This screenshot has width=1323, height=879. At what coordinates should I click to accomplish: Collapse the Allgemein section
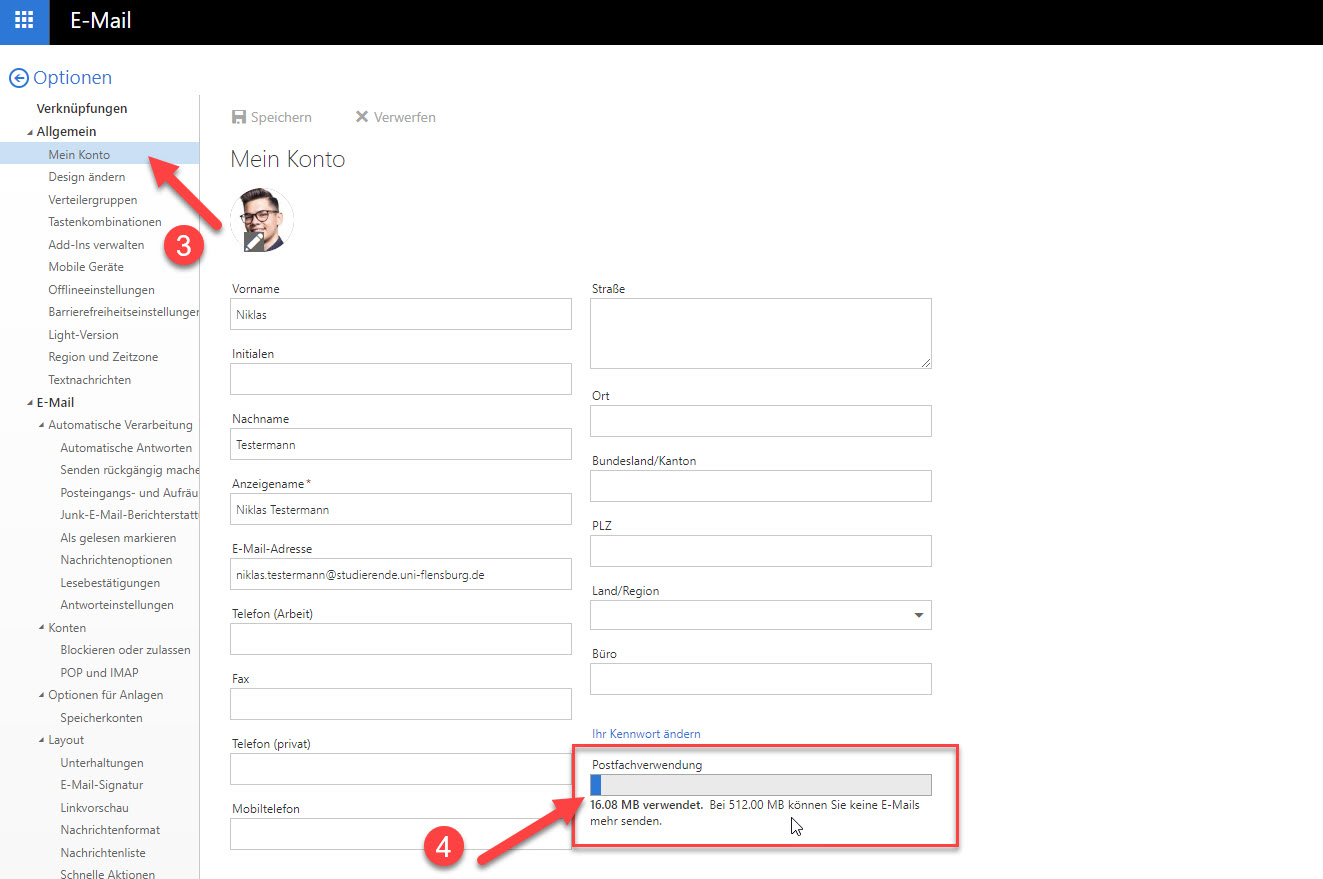(30, 132)
